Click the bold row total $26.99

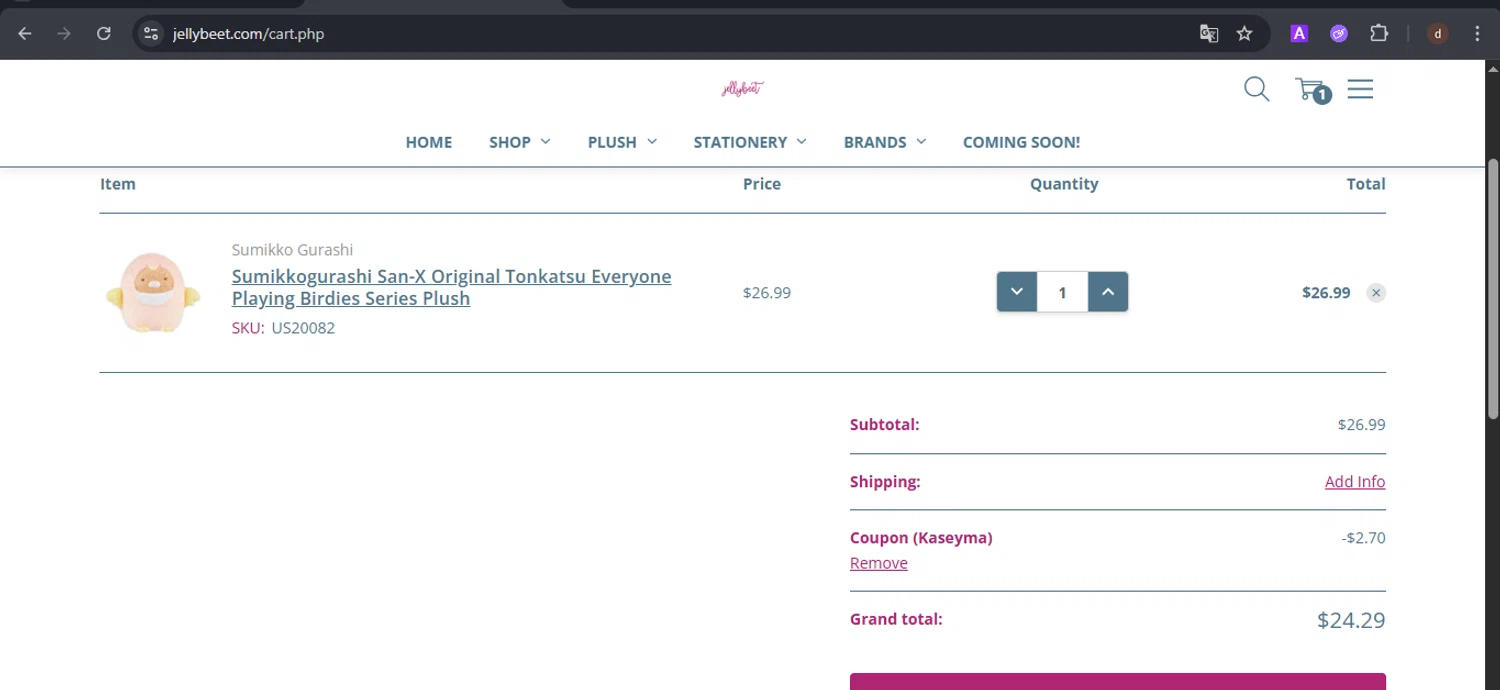point(1326,293)
